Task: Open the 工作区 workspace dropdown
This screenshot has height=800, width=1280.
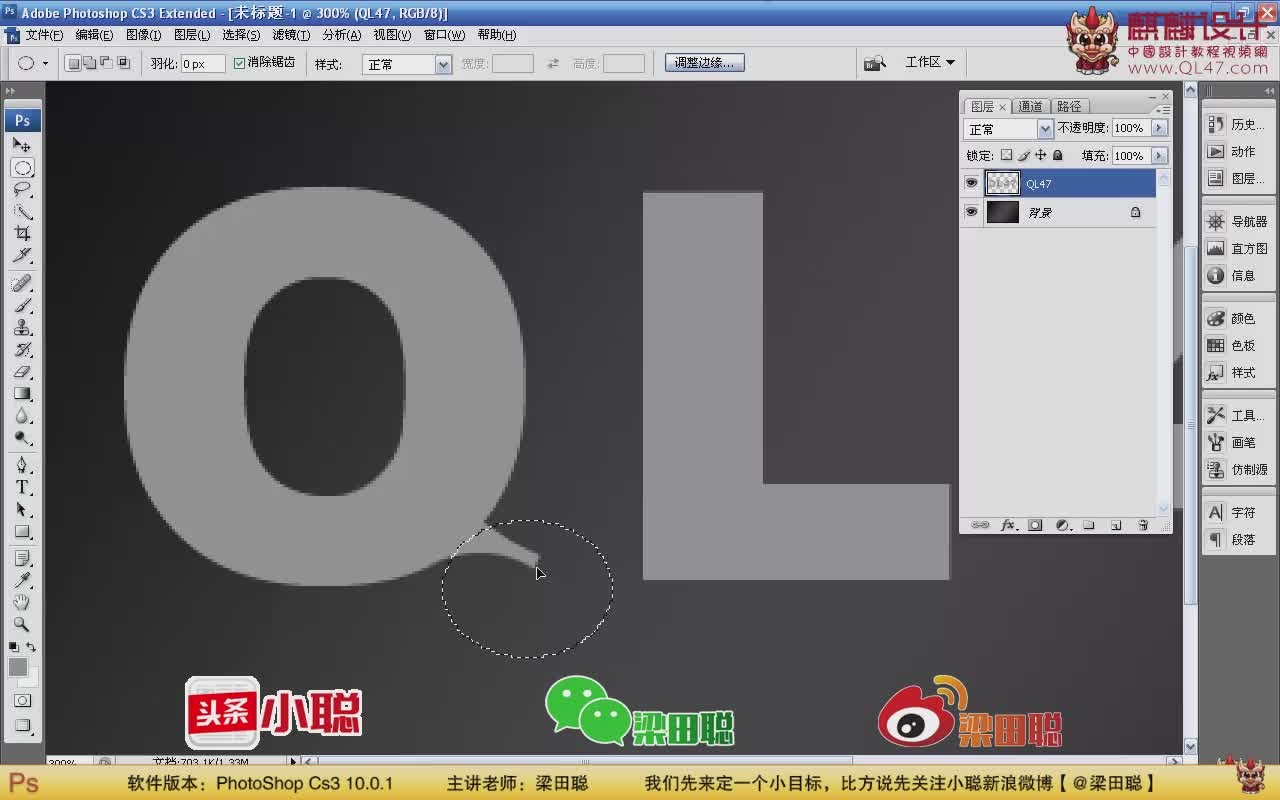Action: tap(929, 62)
